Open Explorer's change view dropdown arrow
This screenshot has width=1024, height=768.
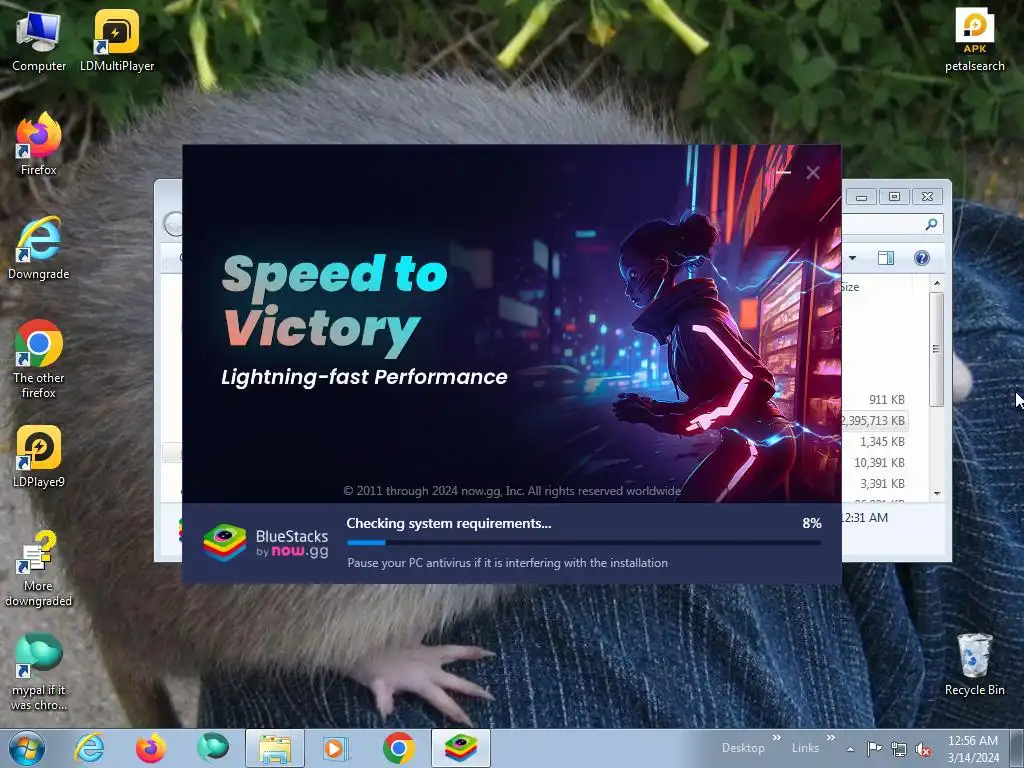[x=852, y=258]
